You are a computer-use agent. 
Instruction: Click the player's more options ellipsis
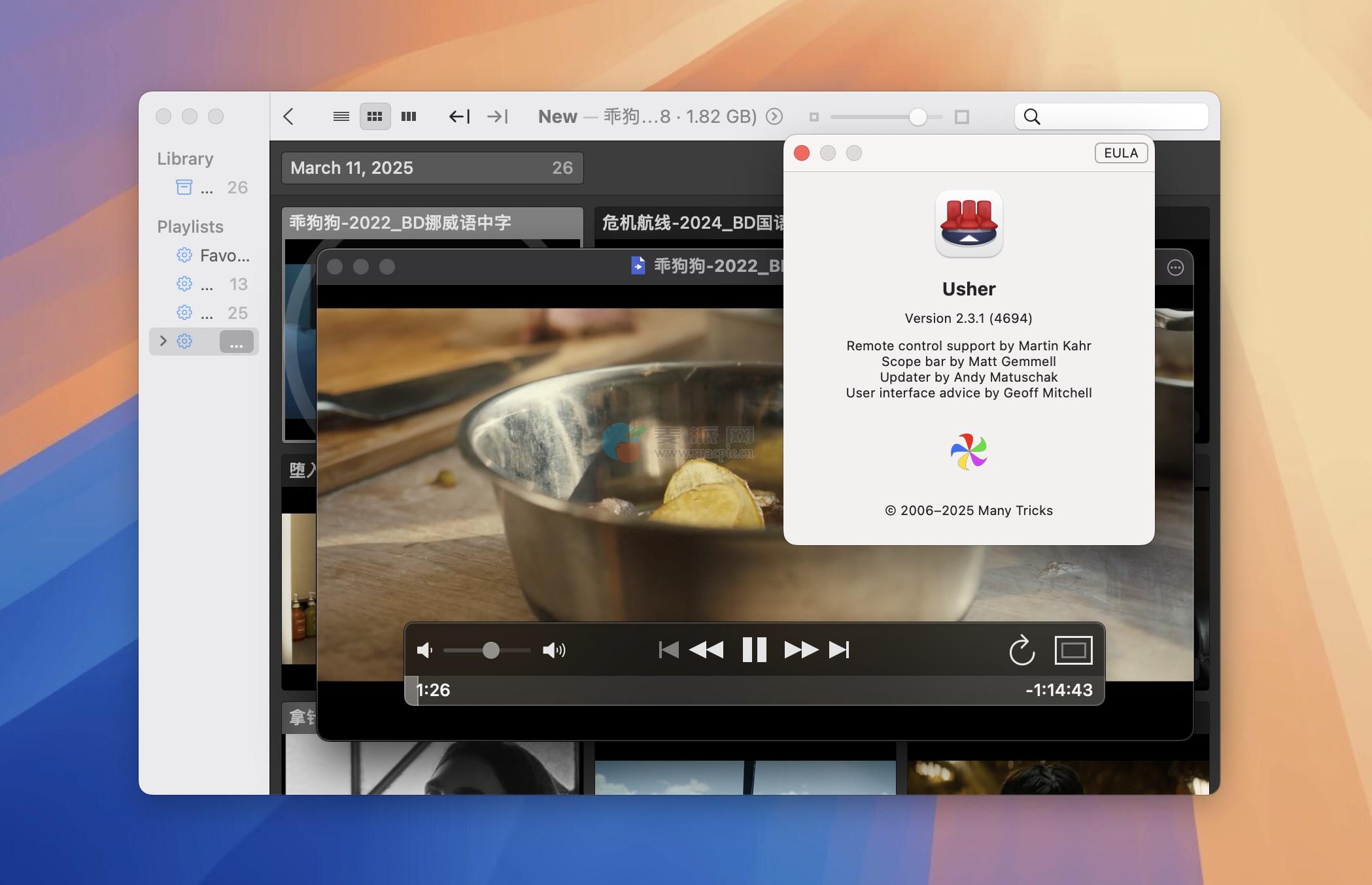1175,267
